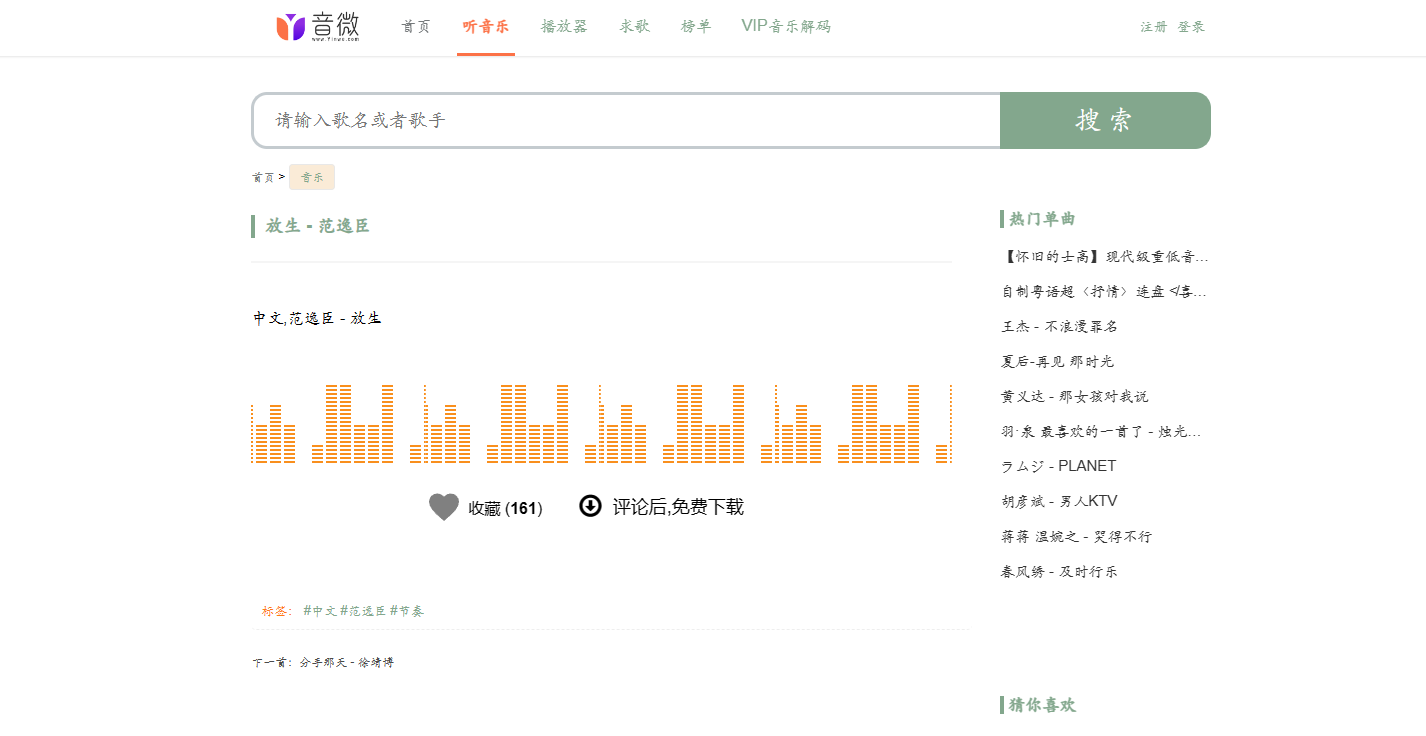Click the 中文,范逸臣 - 放生 subtitle text
Screen dimensions: 1426x736
coord(317,318)
